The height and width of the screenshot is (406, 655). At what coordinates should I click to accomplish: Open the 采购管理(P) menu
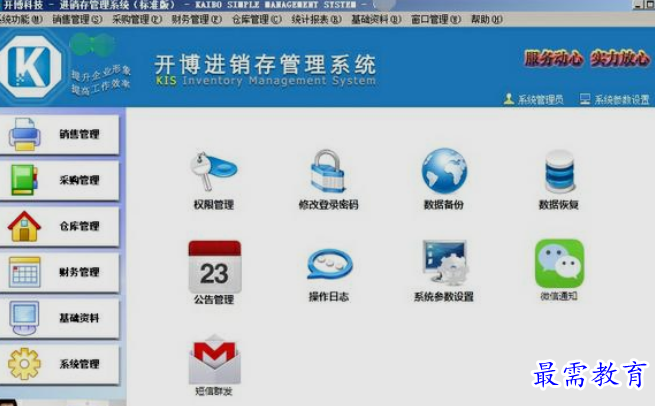pyautogui.click(x=137, y=19)
